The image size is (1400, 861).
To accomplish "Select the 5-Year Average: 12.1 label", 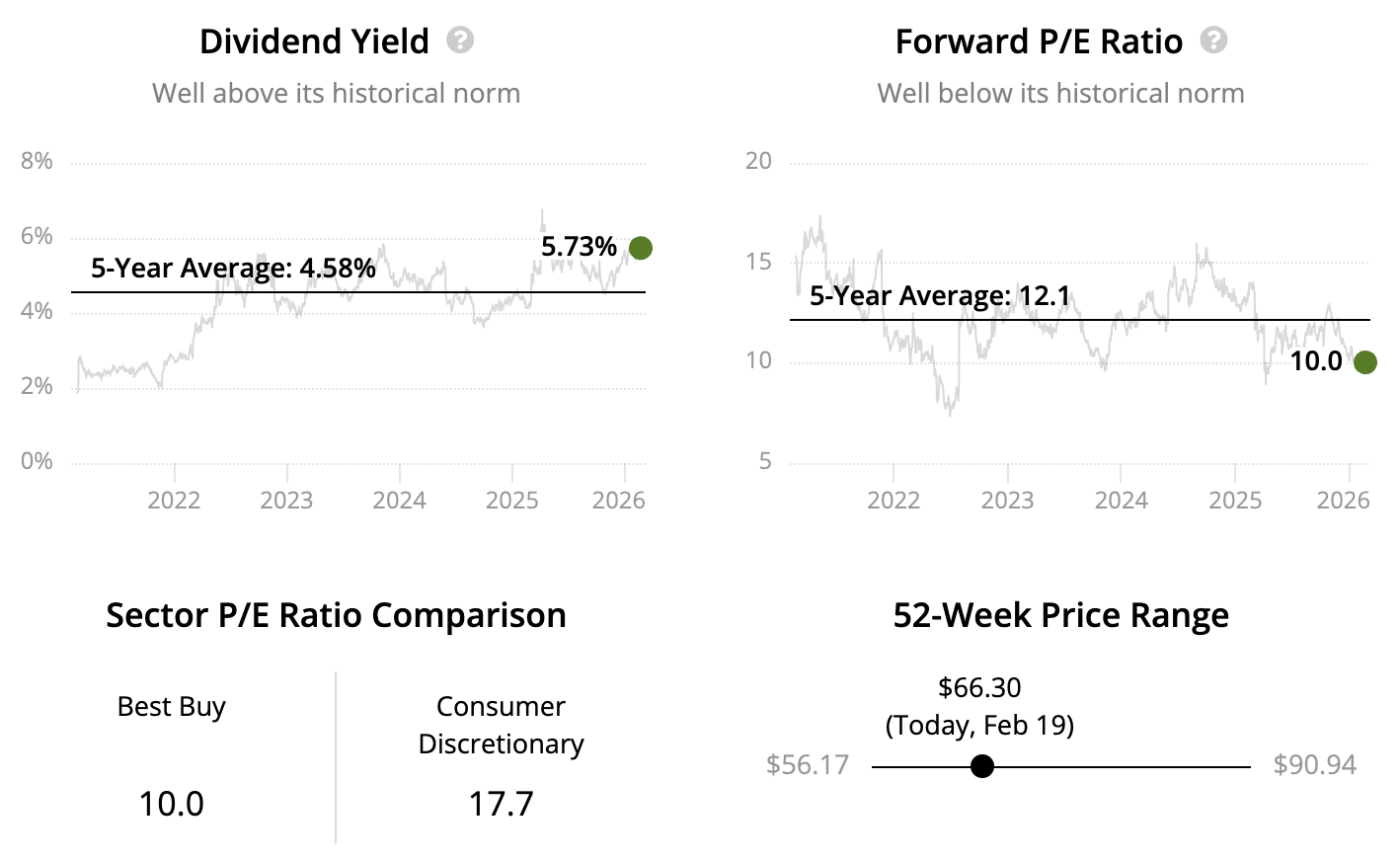I will coord(940,296).
